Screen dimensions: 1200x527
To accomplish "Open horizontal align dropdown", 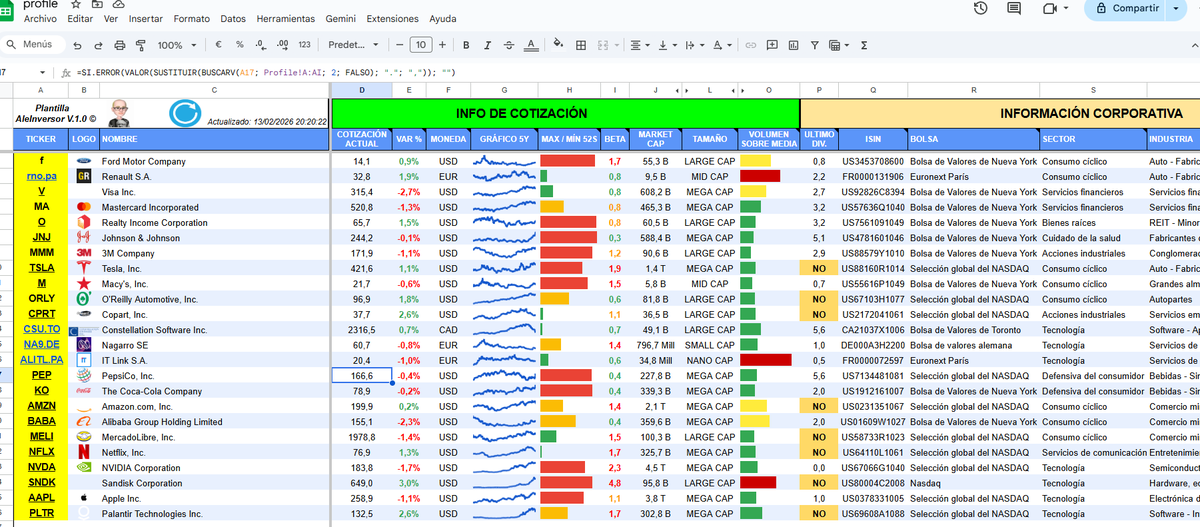I will [x=639, y=45].
